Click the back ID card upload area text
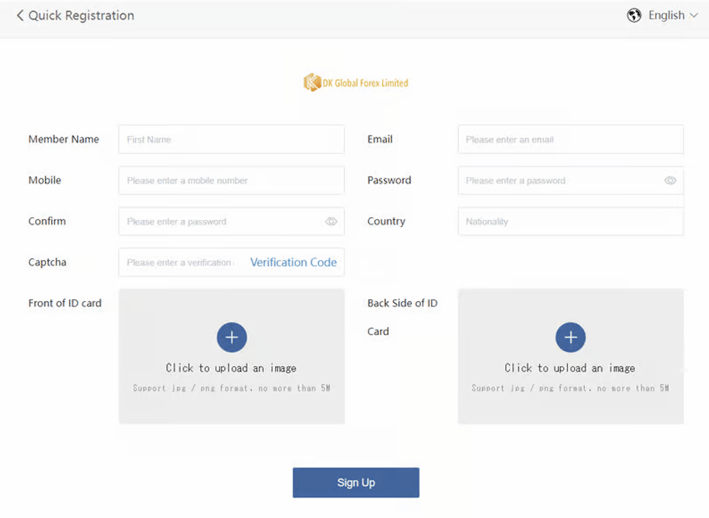 [570, 368]
